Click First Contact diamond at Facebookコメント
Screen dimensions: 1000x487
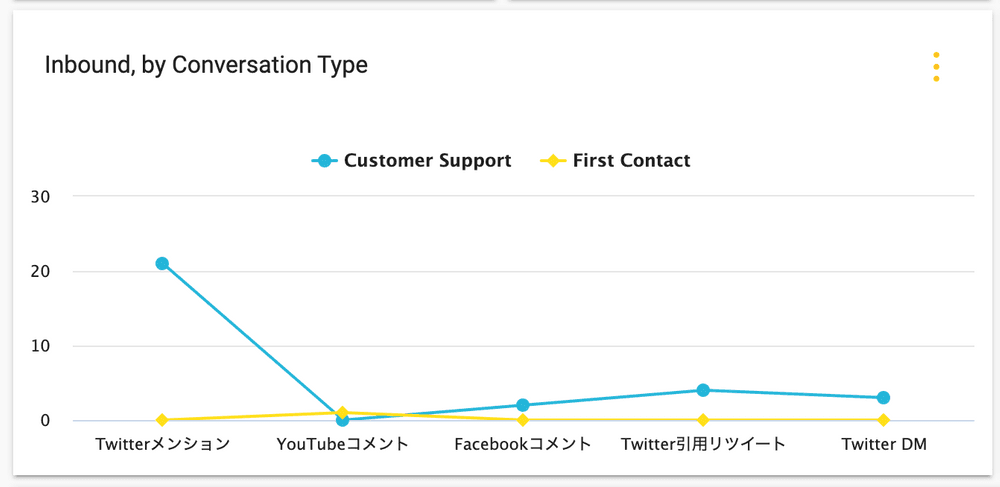click(x=523, y=420)
